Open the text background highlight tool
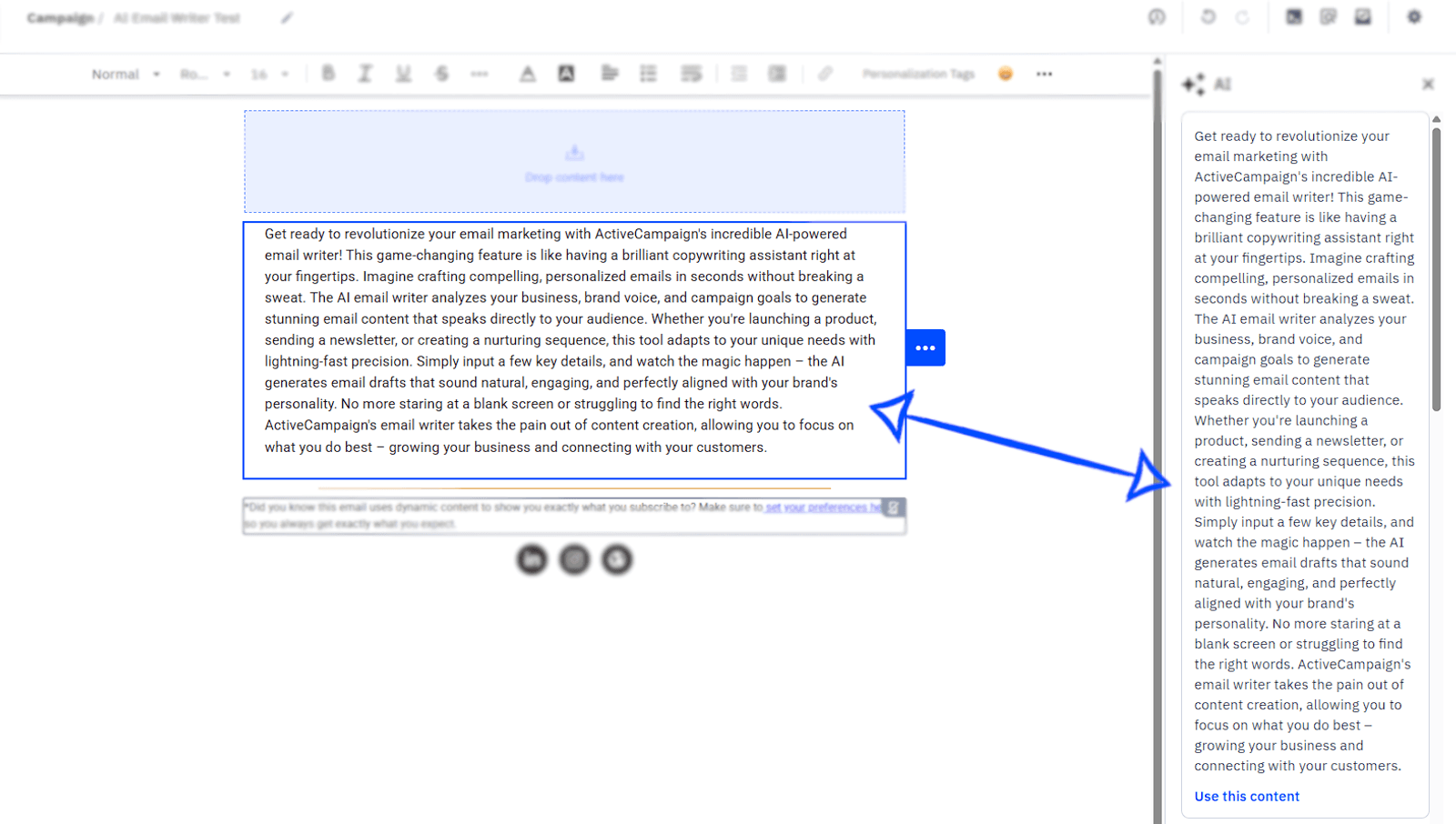 [566, 74]
